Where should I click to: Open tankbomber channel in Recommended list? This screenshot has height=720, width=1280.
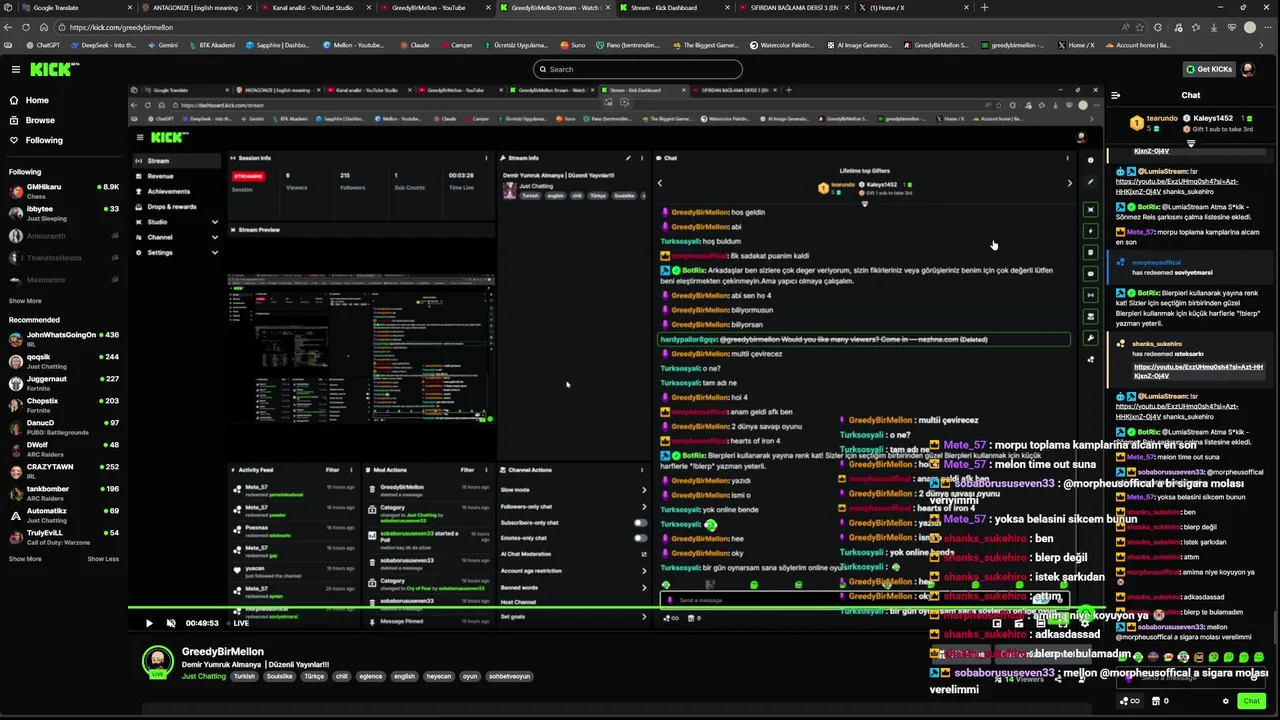coord(64,493)
